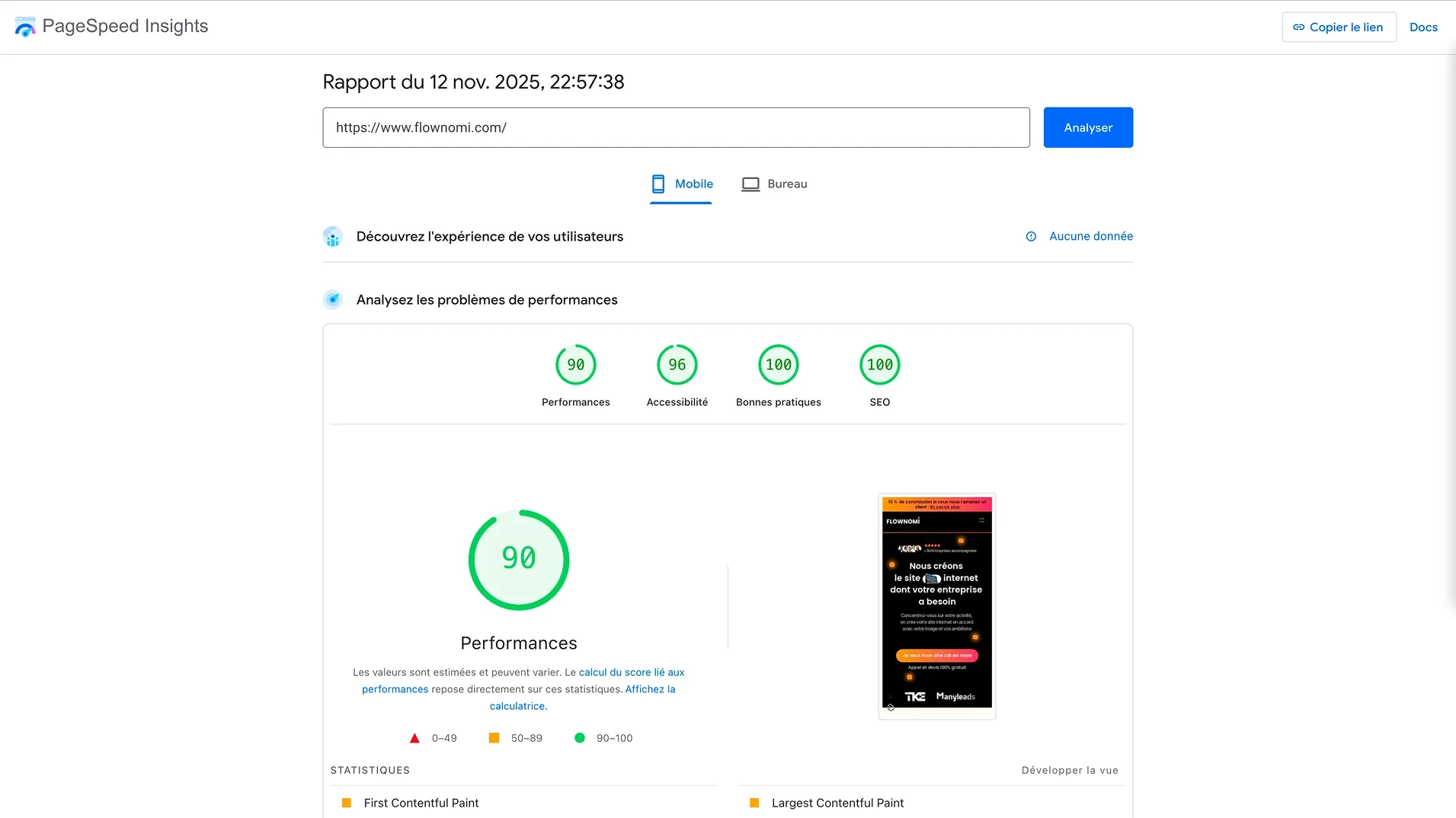Jump to the Bonnes pratiques score gauge 100
Image resolution: width=1456 pixels, height=818 pixels.
779,365
